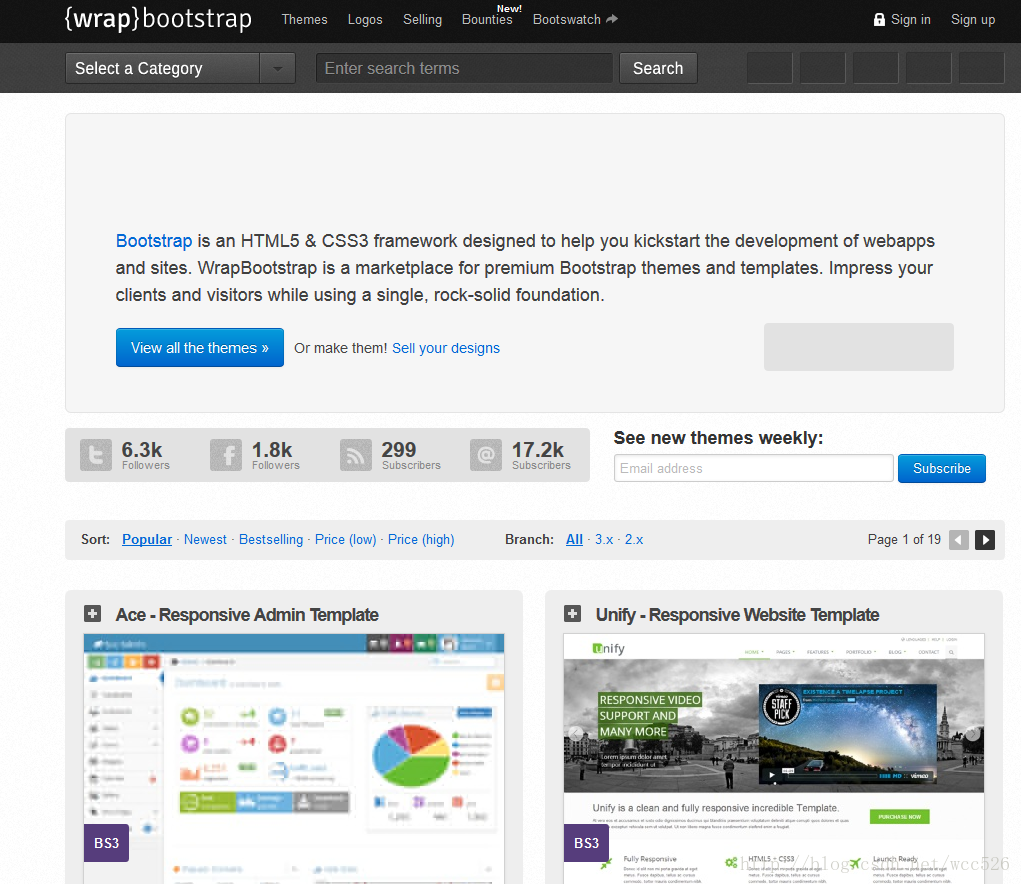Click the email subscribers @ icon
1021x884 pixels.
click(486, 455)
